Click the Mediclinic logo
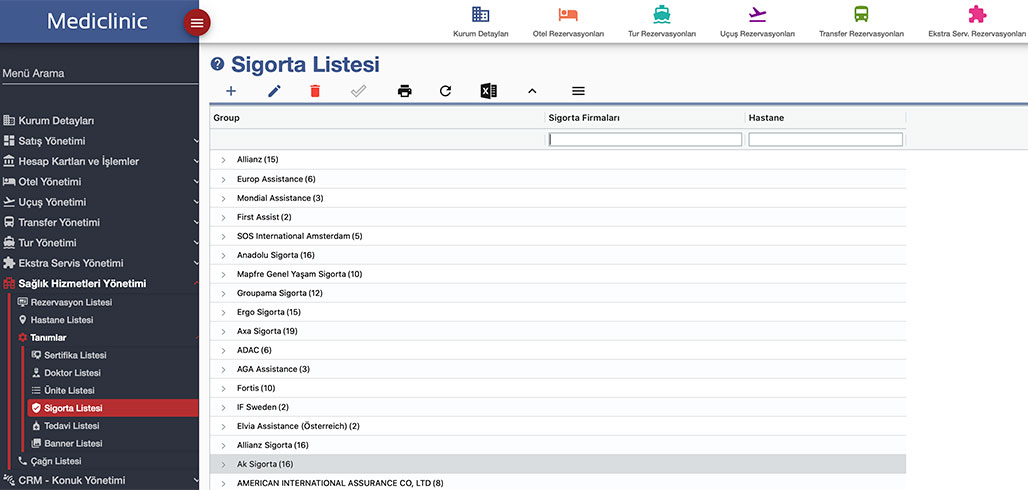This screenshot has width=1028, height=490. (x=97, y=21)
